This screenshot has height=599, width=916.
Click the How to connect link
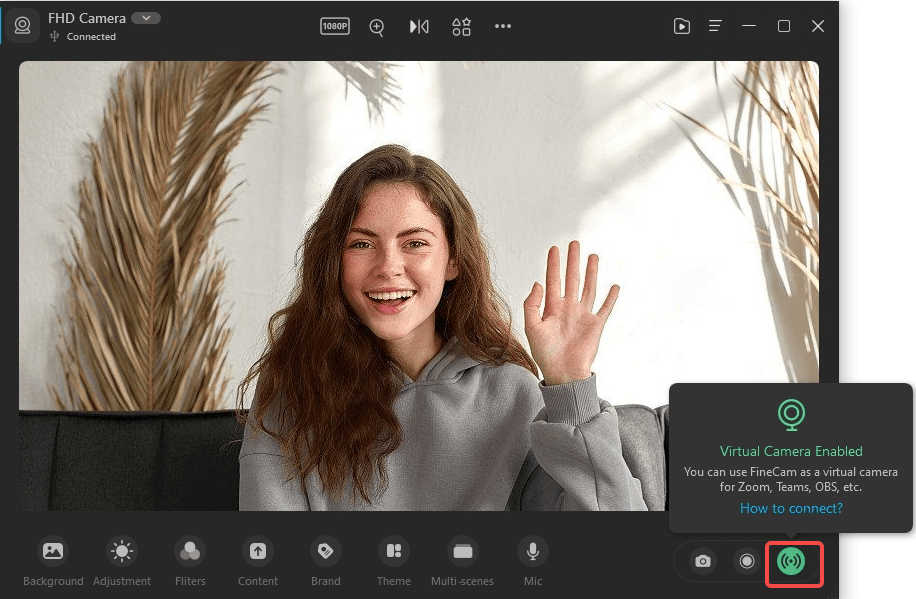pos(791,508)
